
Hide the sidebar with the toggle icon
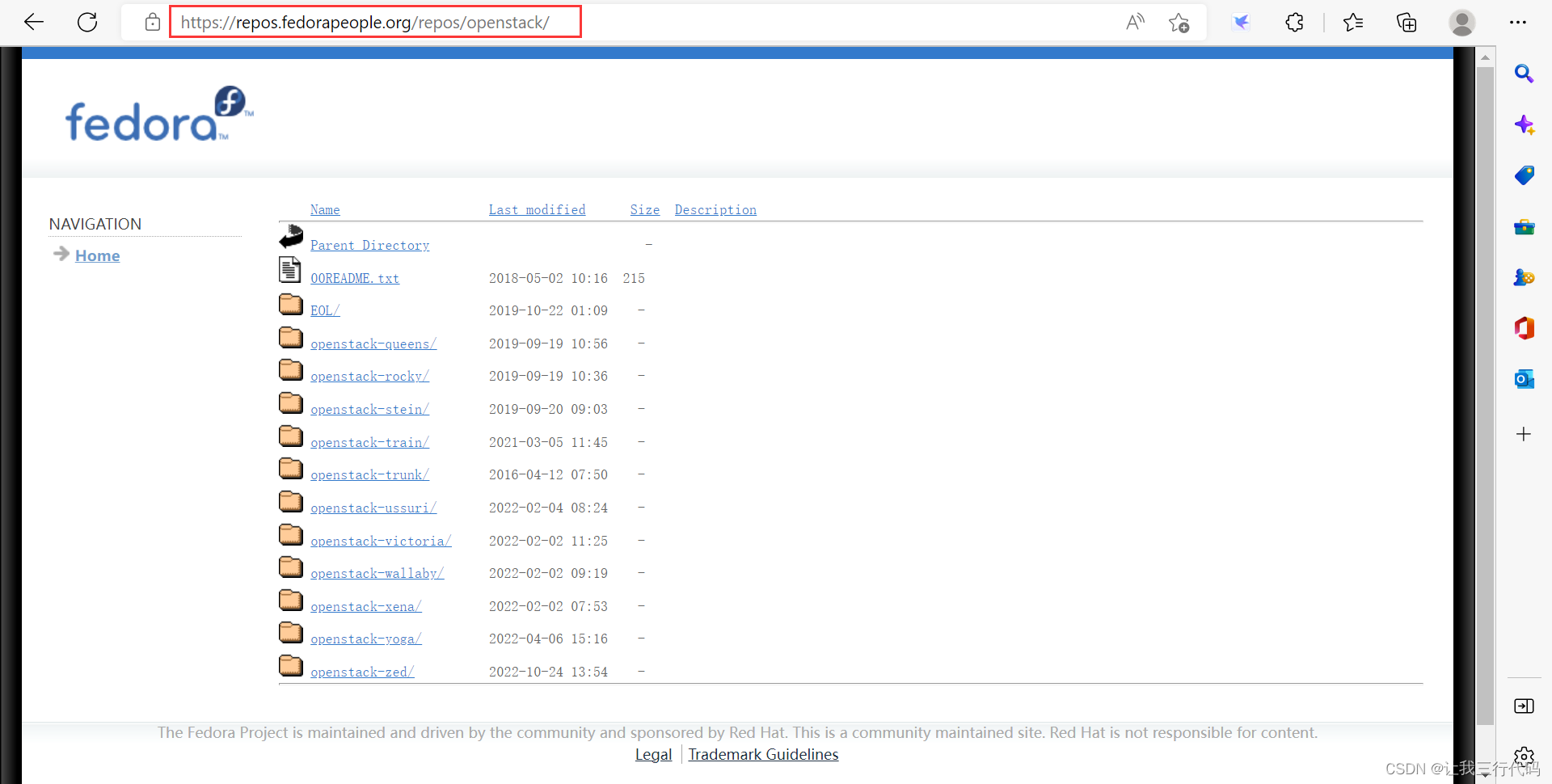[x=1524, y=706]
